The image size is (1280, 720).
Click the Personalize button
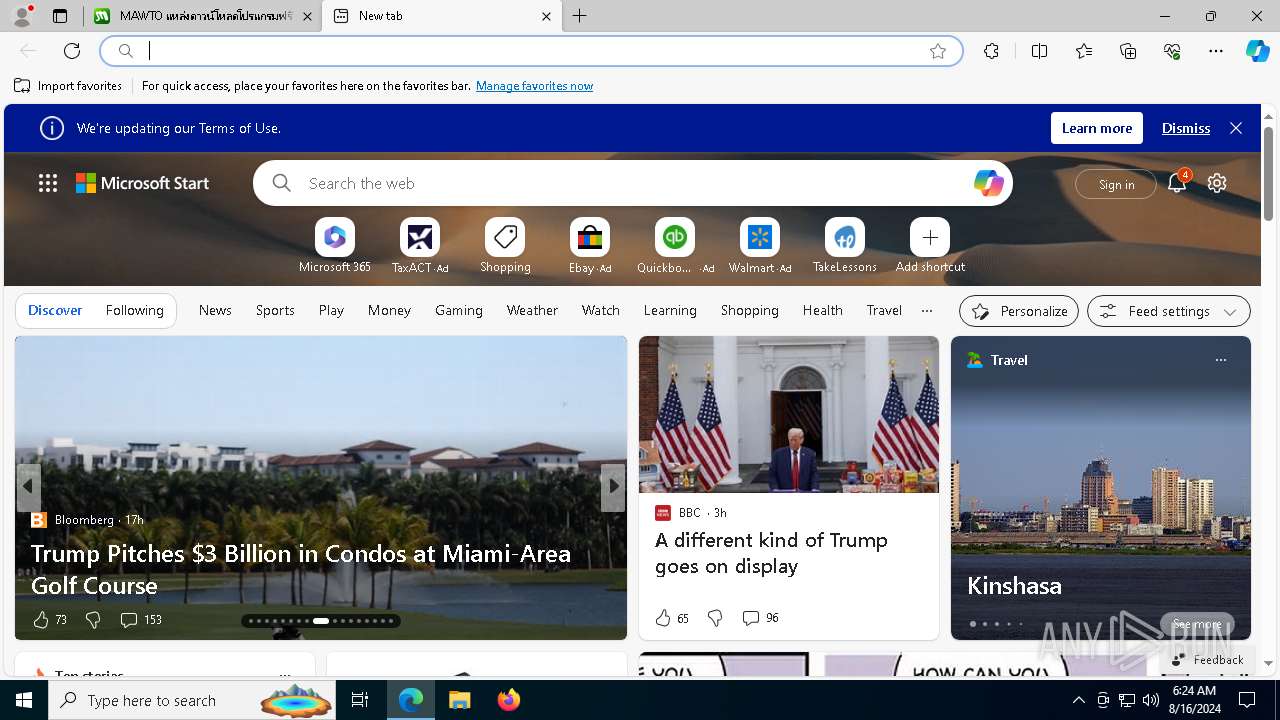[x=1019, y=311]
